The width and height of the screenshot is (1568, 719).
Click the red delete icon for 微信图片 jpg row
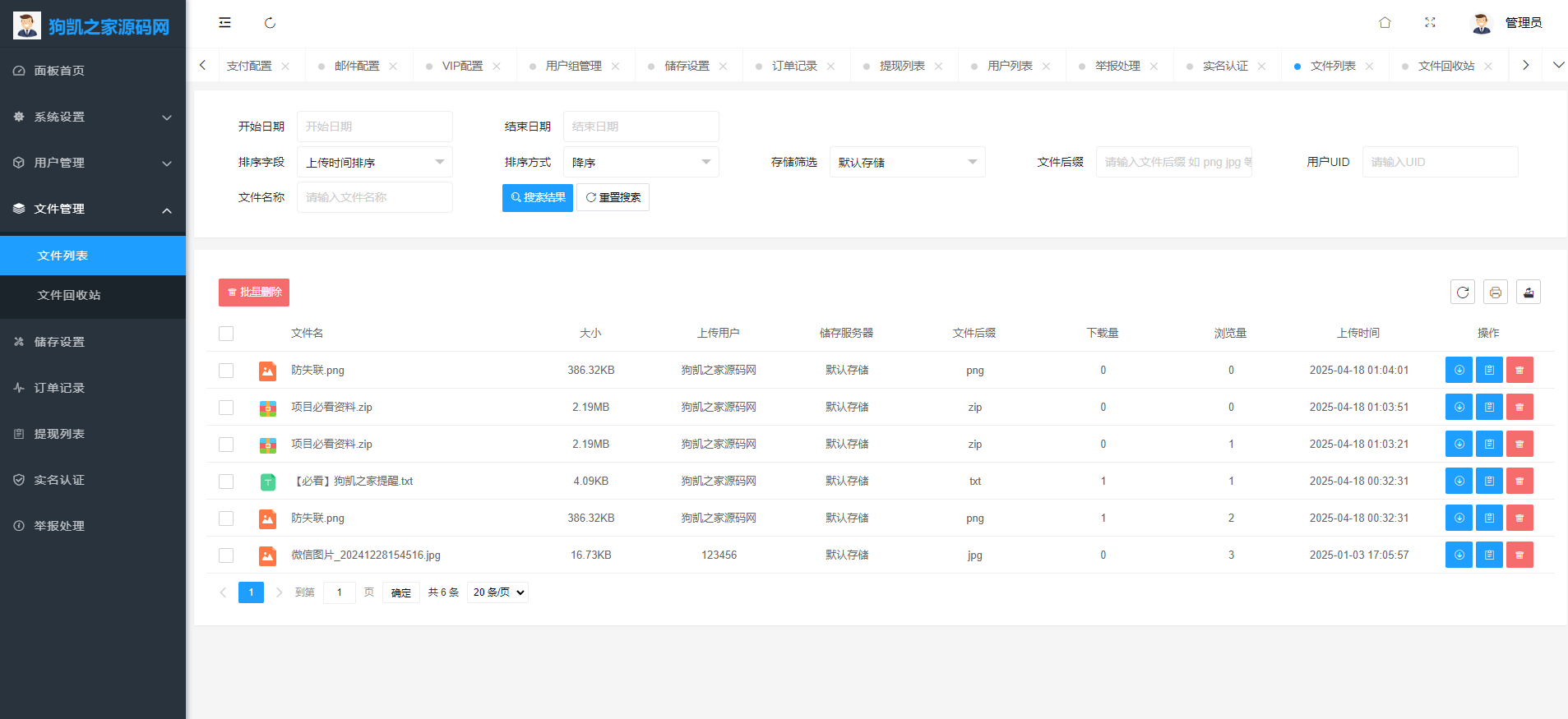1519,555
